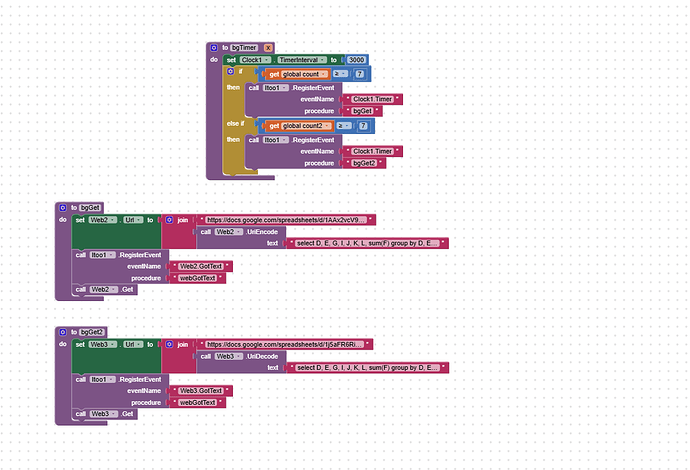
Task: Open comparison operator dropdown for global count
Action: tap(340, 74)
